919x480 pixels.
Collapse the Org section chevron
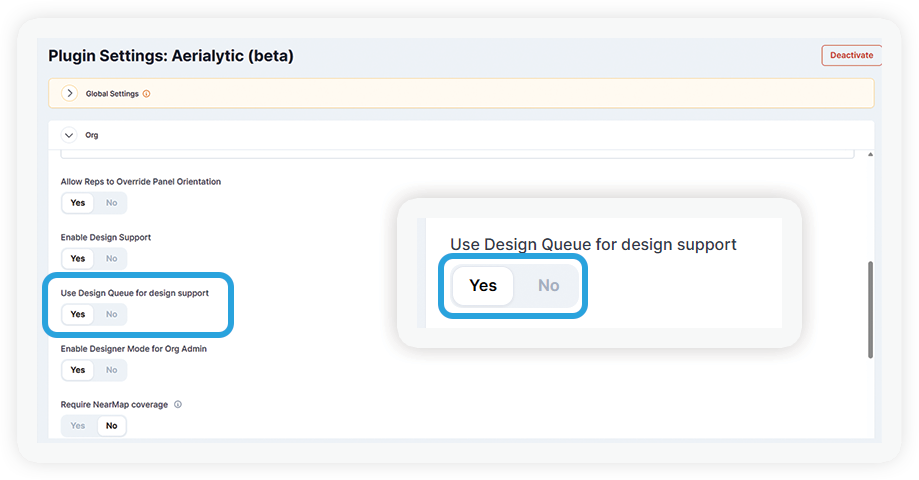click(69, 135)
